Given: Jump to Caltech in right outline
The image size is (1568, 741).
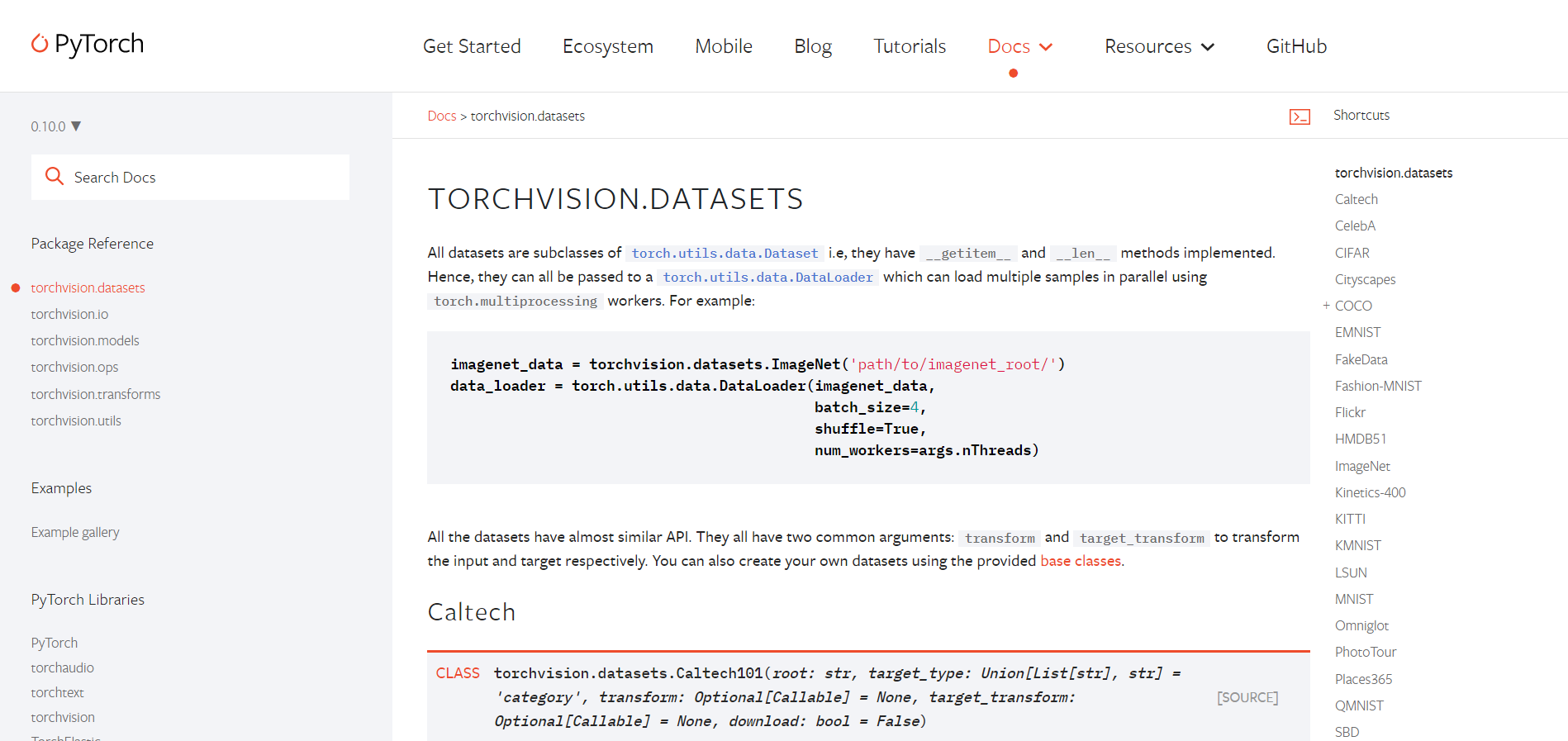Looking at the screenshot, I should point(1357,199).
